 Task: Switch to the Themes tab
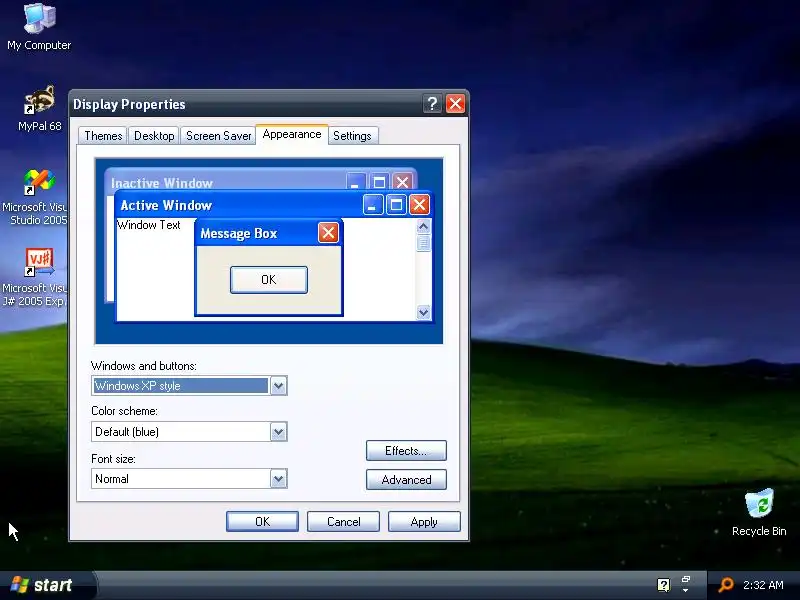[x=103, y=136]
